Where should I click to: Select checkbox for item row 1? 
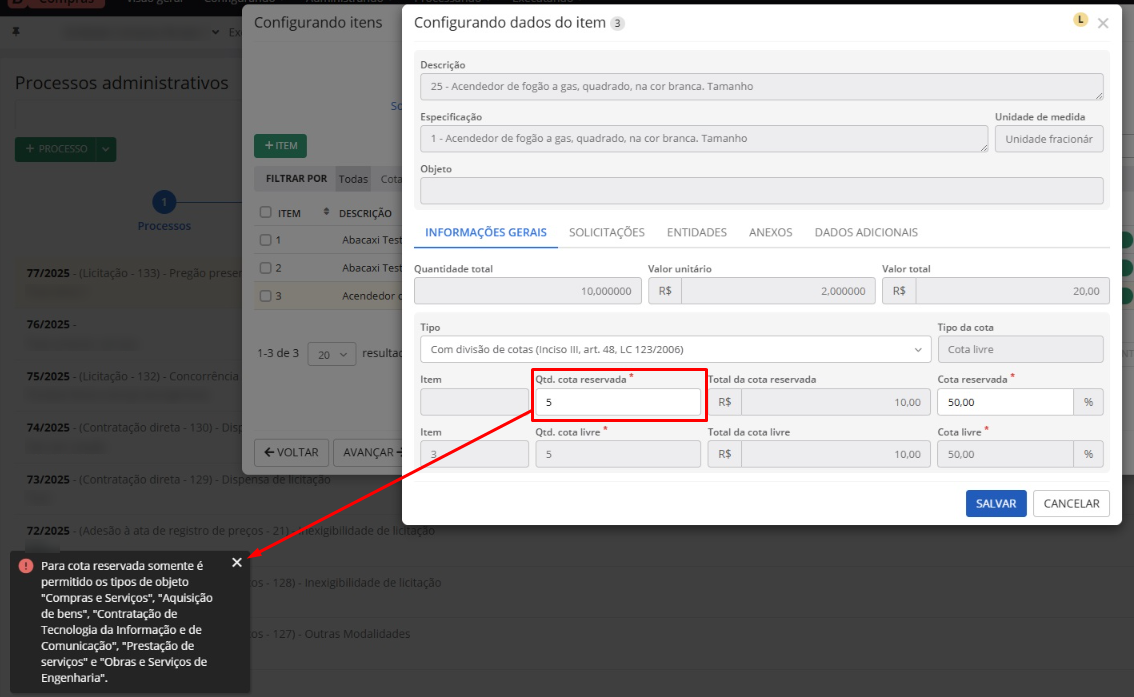pyautogui.click(x=265, y=239)
